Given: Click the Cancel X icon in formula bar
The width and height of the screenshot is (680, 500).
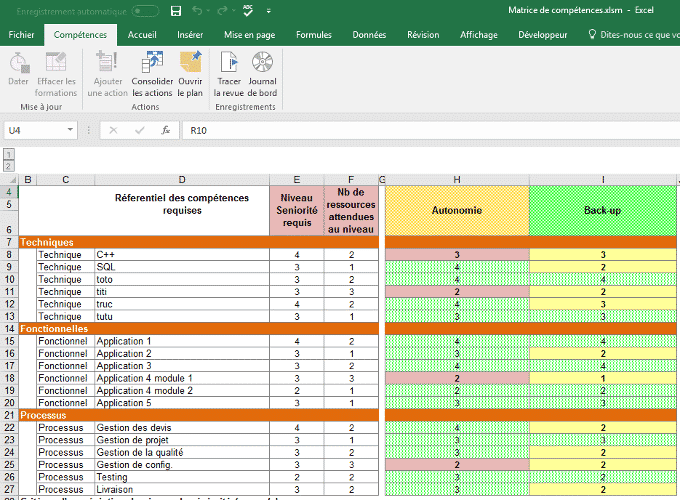Looking at the screenshot, I should [113, 130].
